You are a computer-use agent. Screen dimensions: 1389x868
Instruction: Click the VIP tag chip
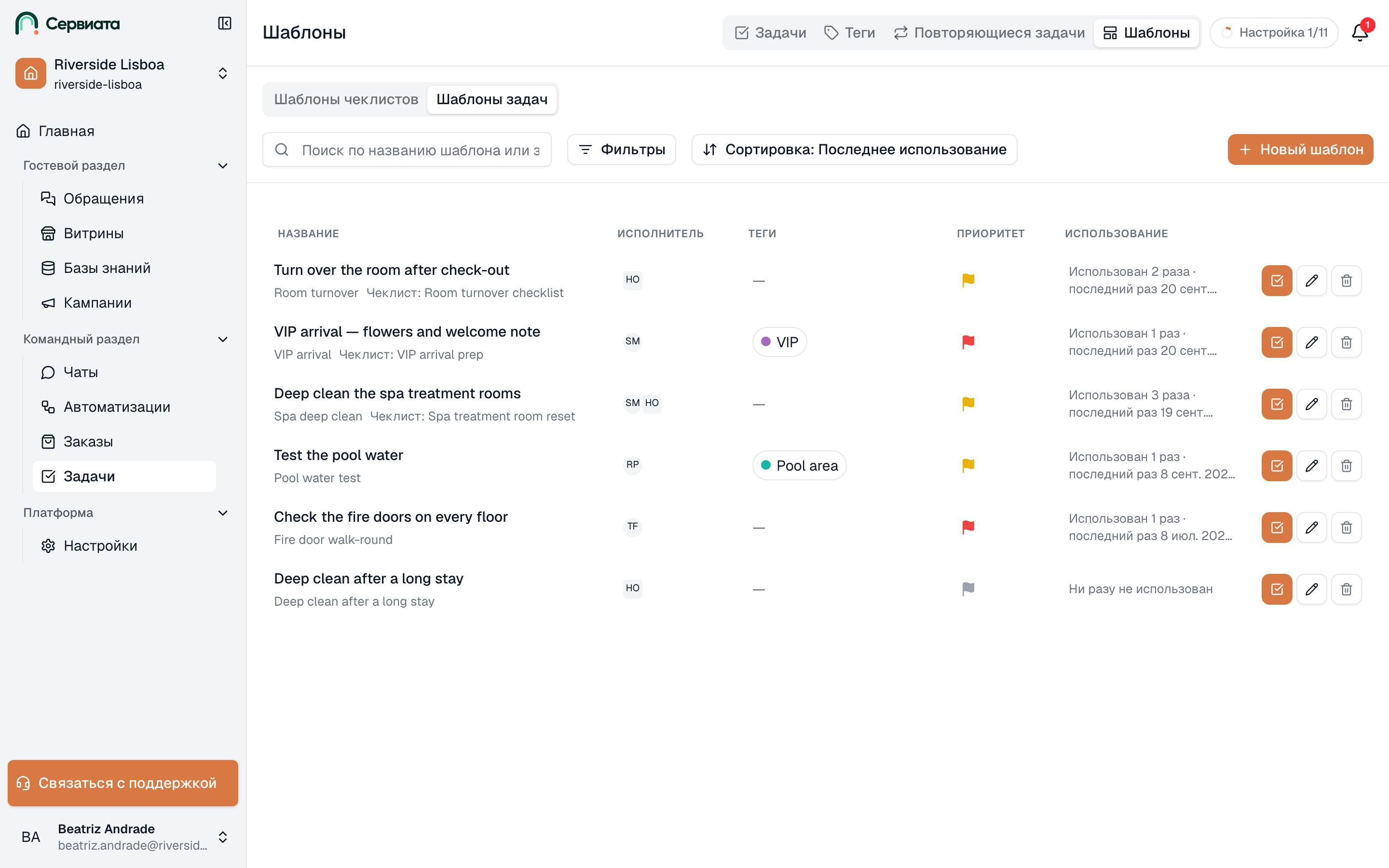pos(779,342)
